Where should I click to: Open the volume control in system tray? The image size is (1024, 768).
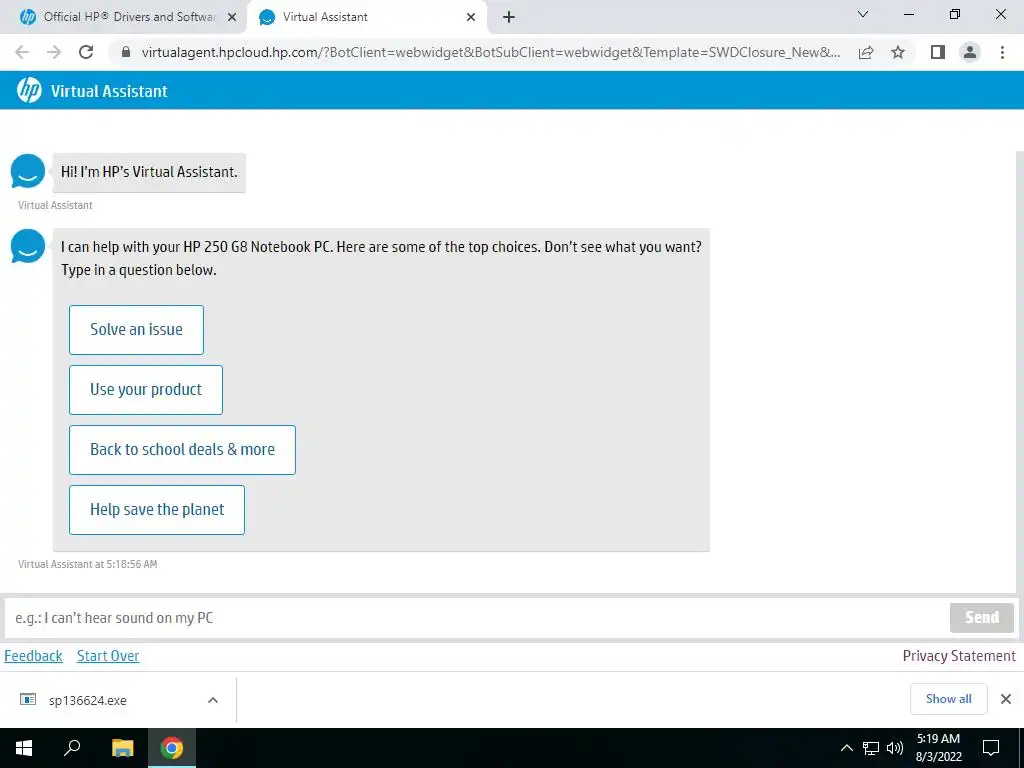click(x=895, y=748)
